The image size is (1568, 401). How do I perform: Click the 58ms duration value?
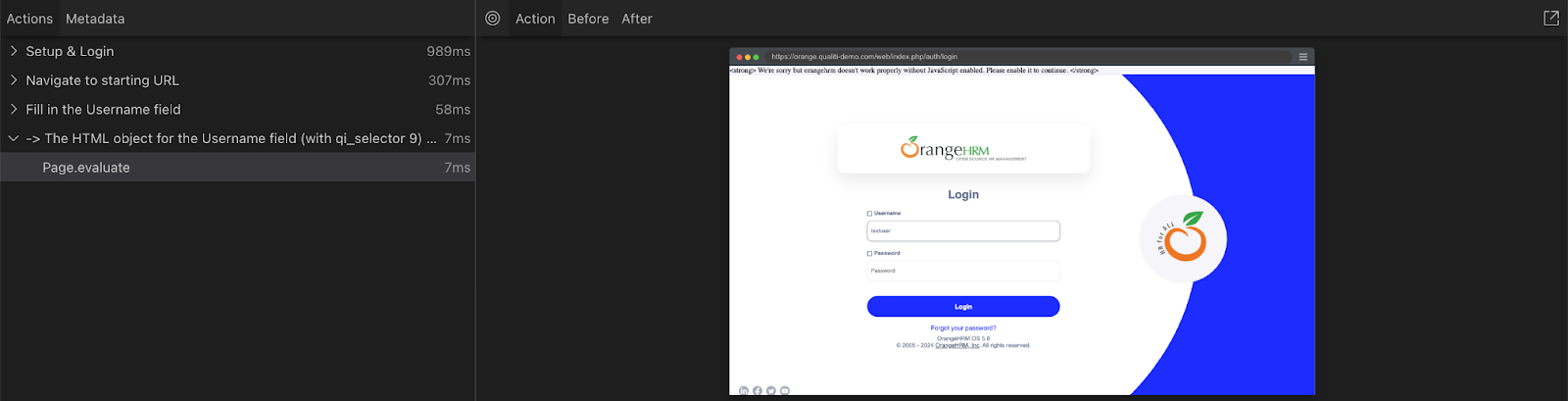click(x=453, y=110)
